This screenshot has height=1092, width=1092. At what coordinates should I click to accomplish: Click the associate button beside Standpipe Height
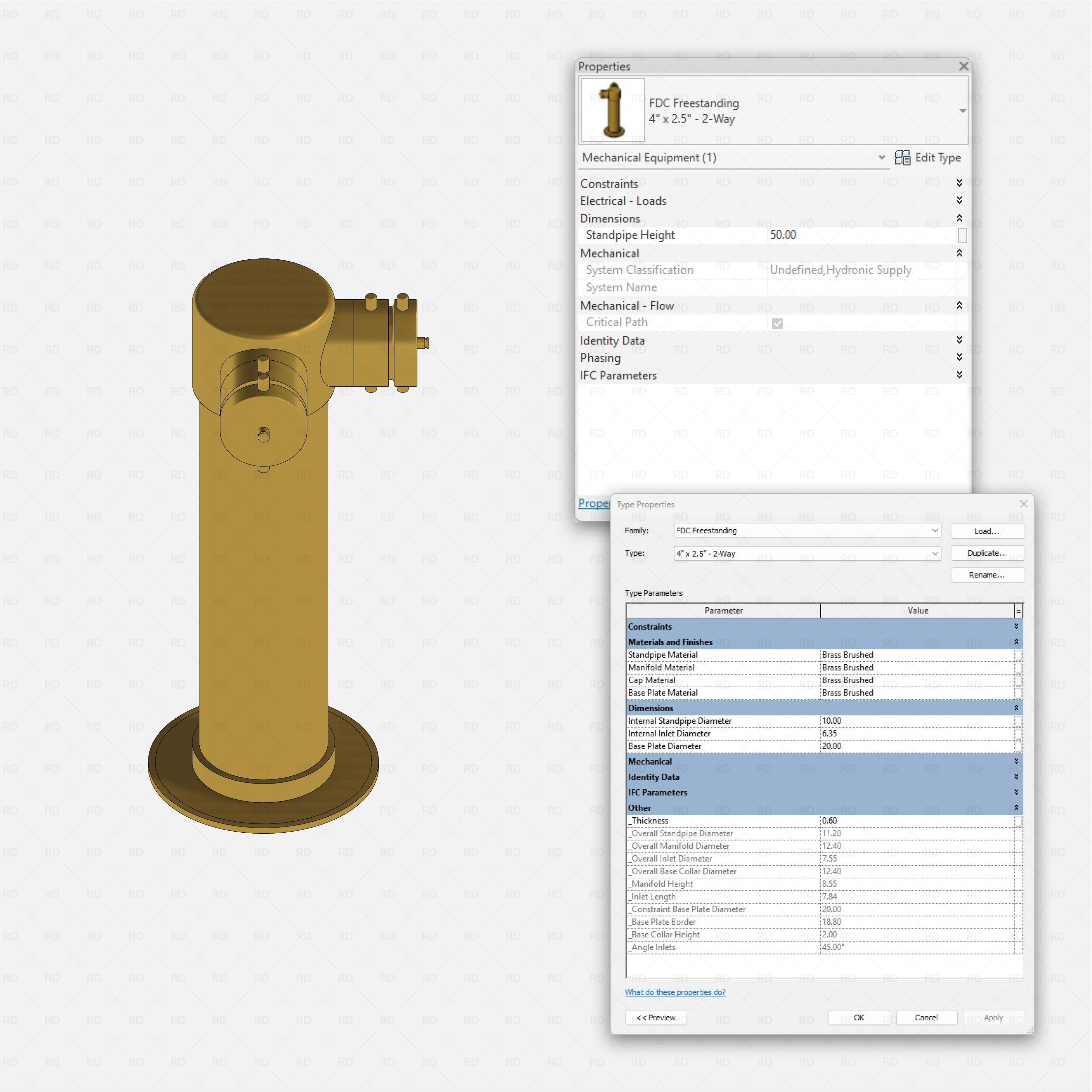click(x=962, y=235)
